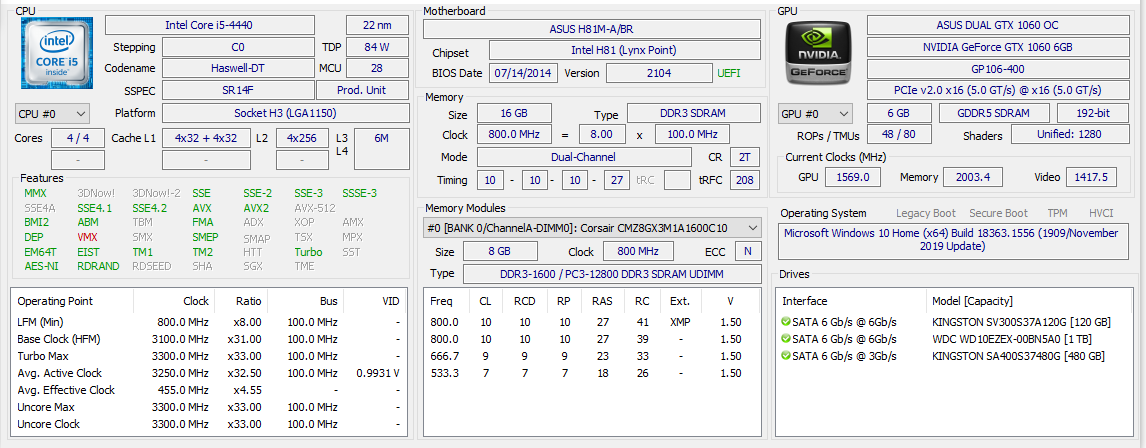Screen dimensions: 1146x448
Task: Select the TDP 84 W field
Action: click(x=377, y=47)
